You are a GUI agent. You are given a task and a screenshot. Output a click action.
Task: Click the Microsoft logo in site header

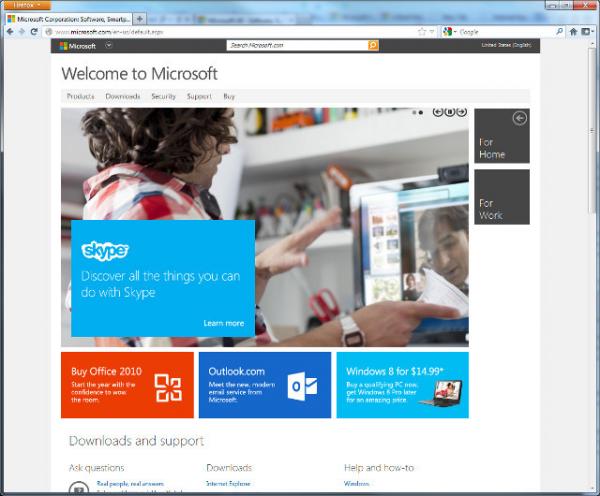78,46
